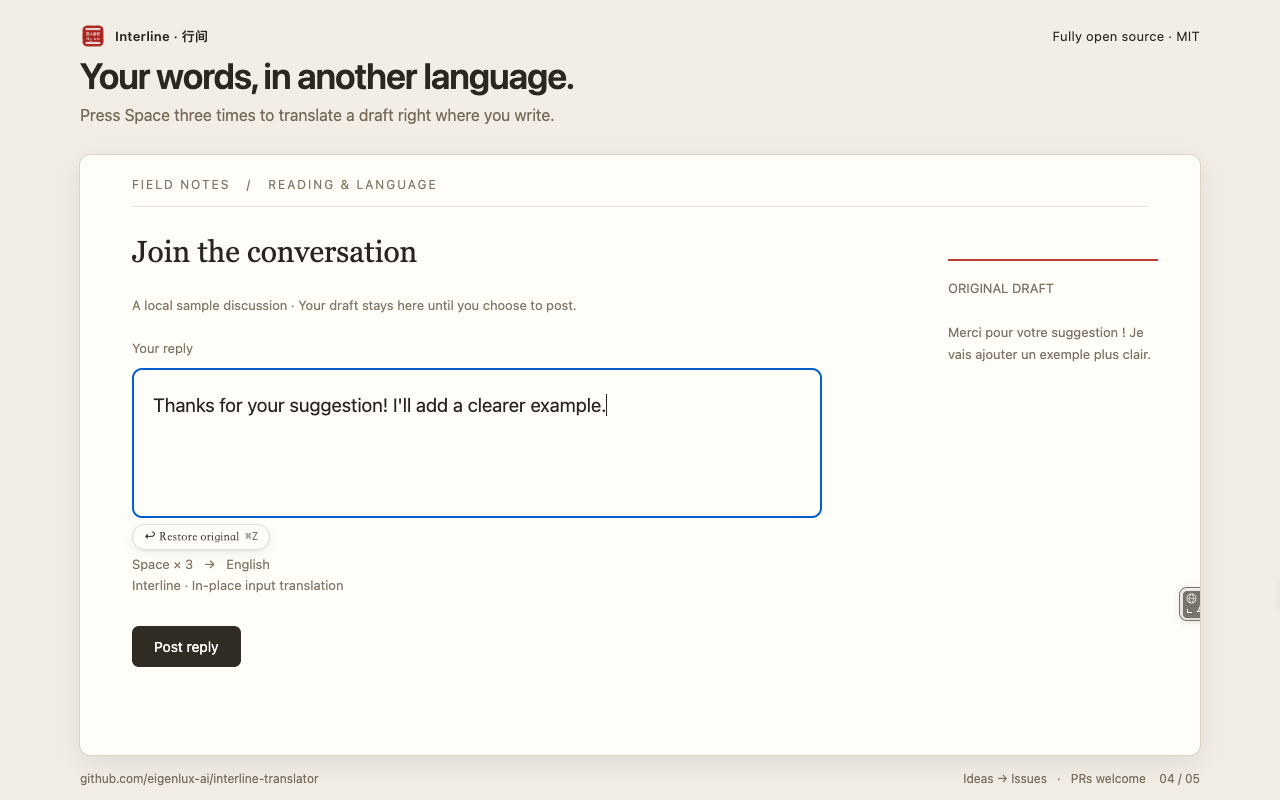
Task: Click the 'Join the conversation' heading
Action: [274, 252]
